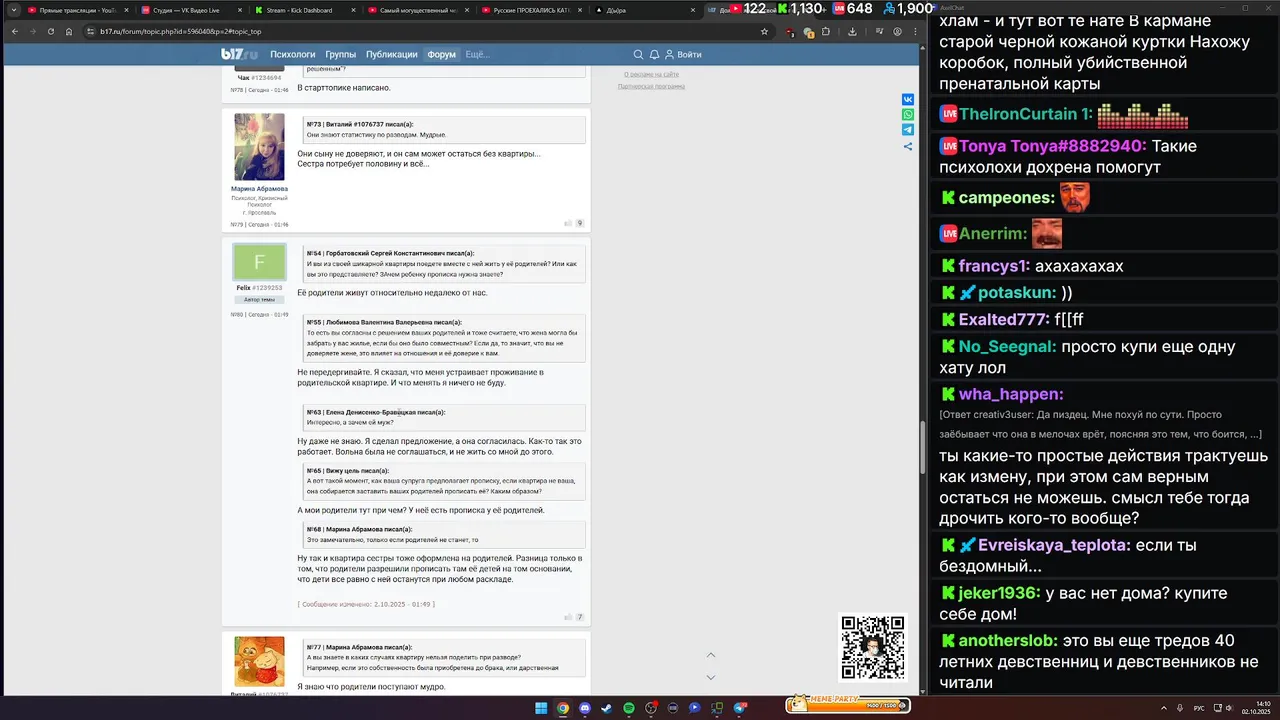Expand hidden system tray icons

[x=1164, y=708]
